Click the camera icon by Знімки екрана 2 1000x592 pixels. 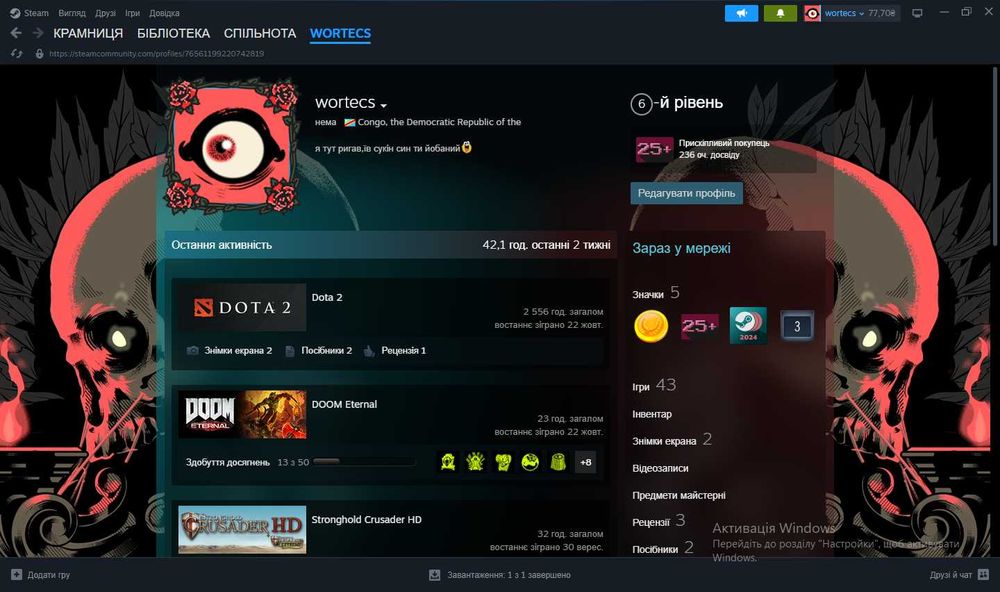click(x=193, y=350)
